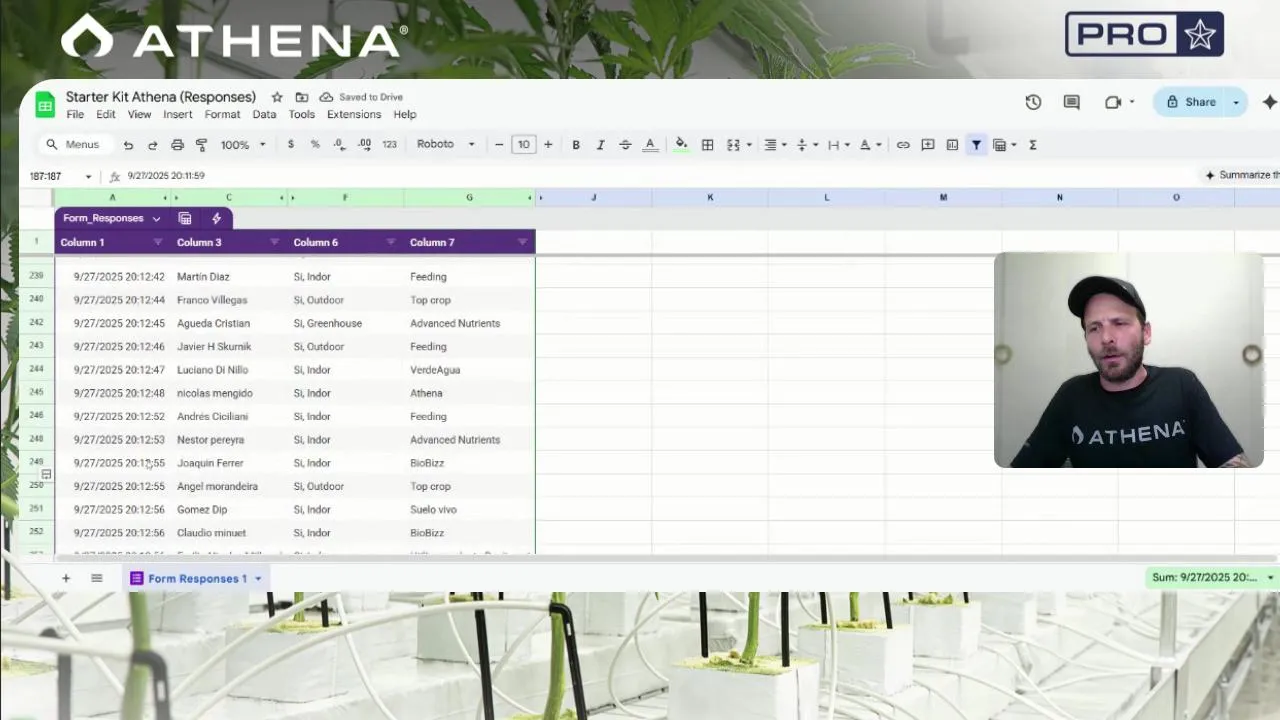Click the Summarize this table chip
This screenshot has width=1280, height=720.
point(1241,175)
